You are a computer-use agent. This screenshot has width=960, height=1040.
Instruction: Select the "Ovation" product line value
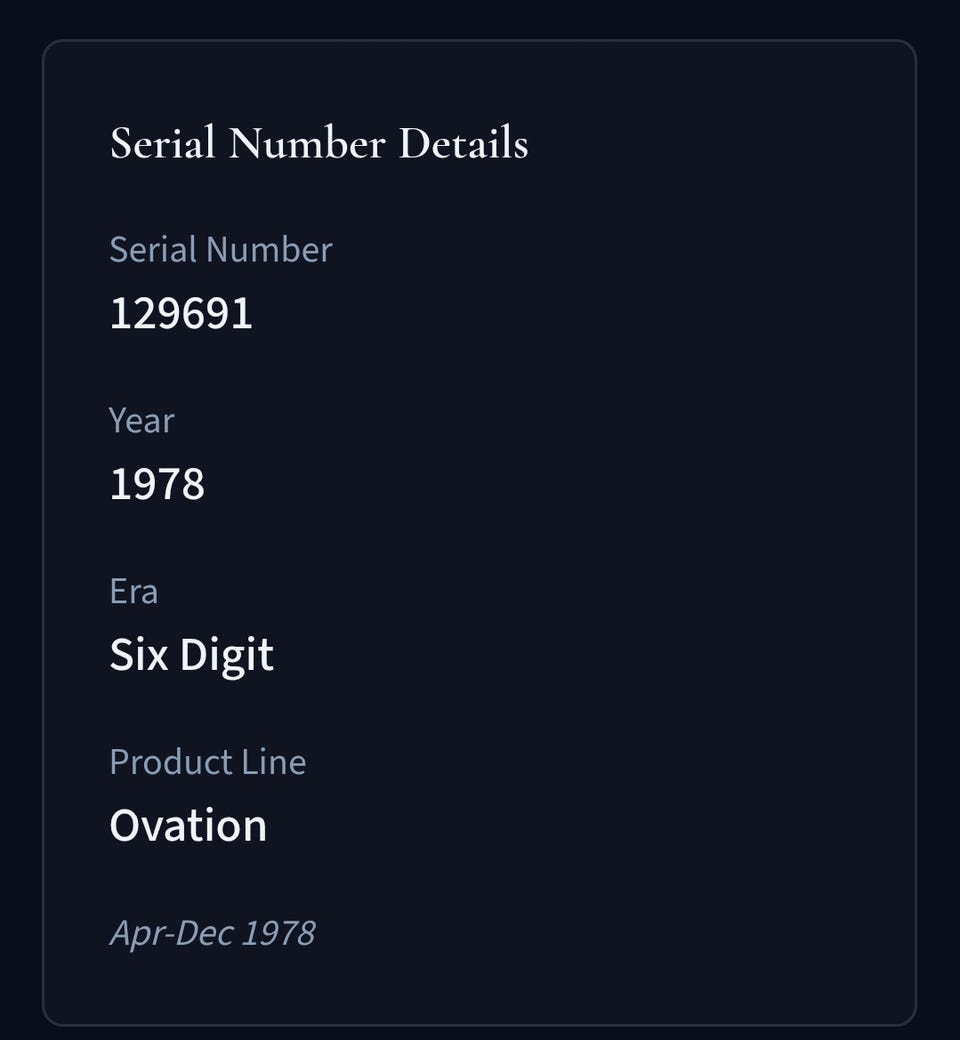pos(188,827)
